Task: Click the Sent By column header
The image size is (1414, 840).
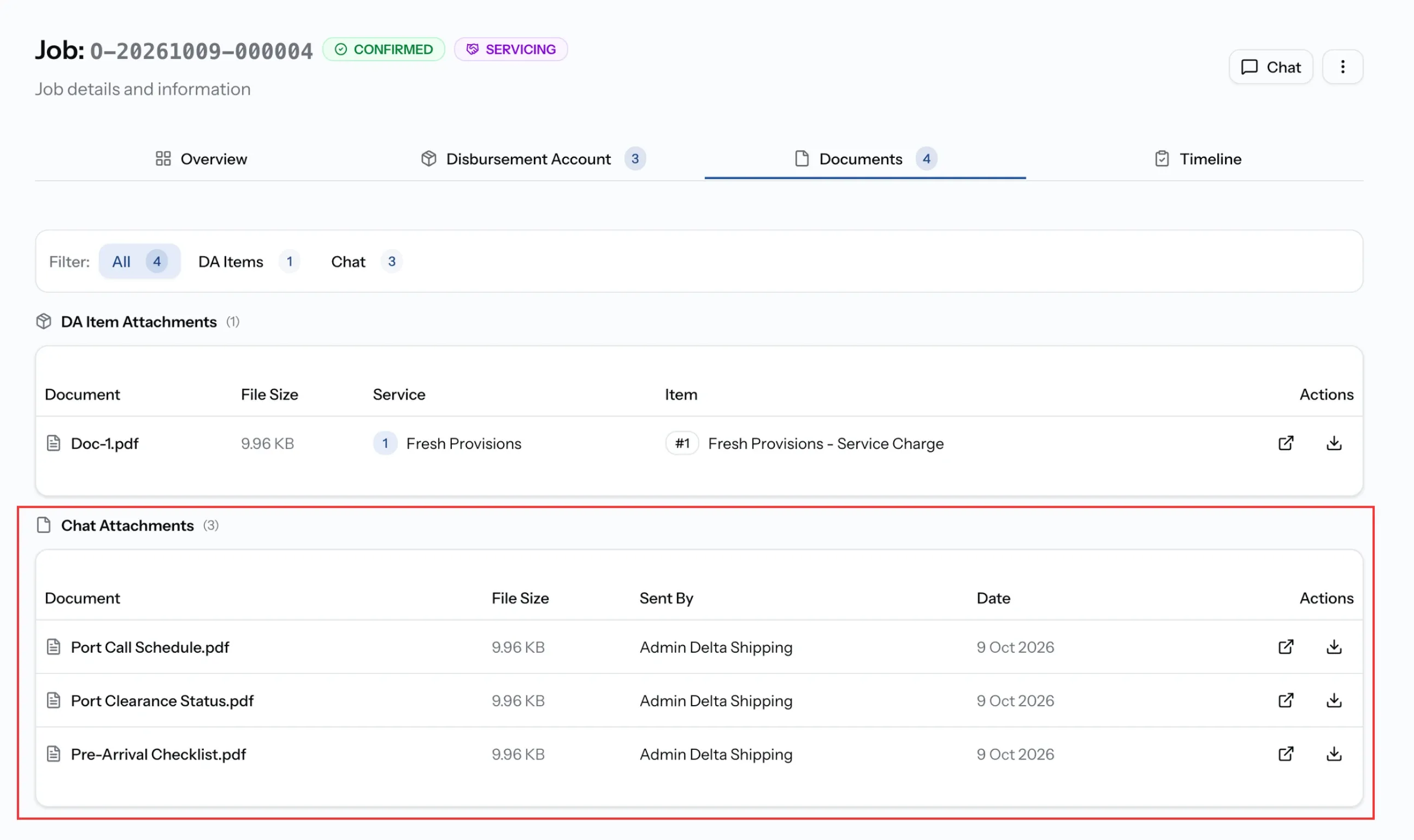Action: (666, 598)
